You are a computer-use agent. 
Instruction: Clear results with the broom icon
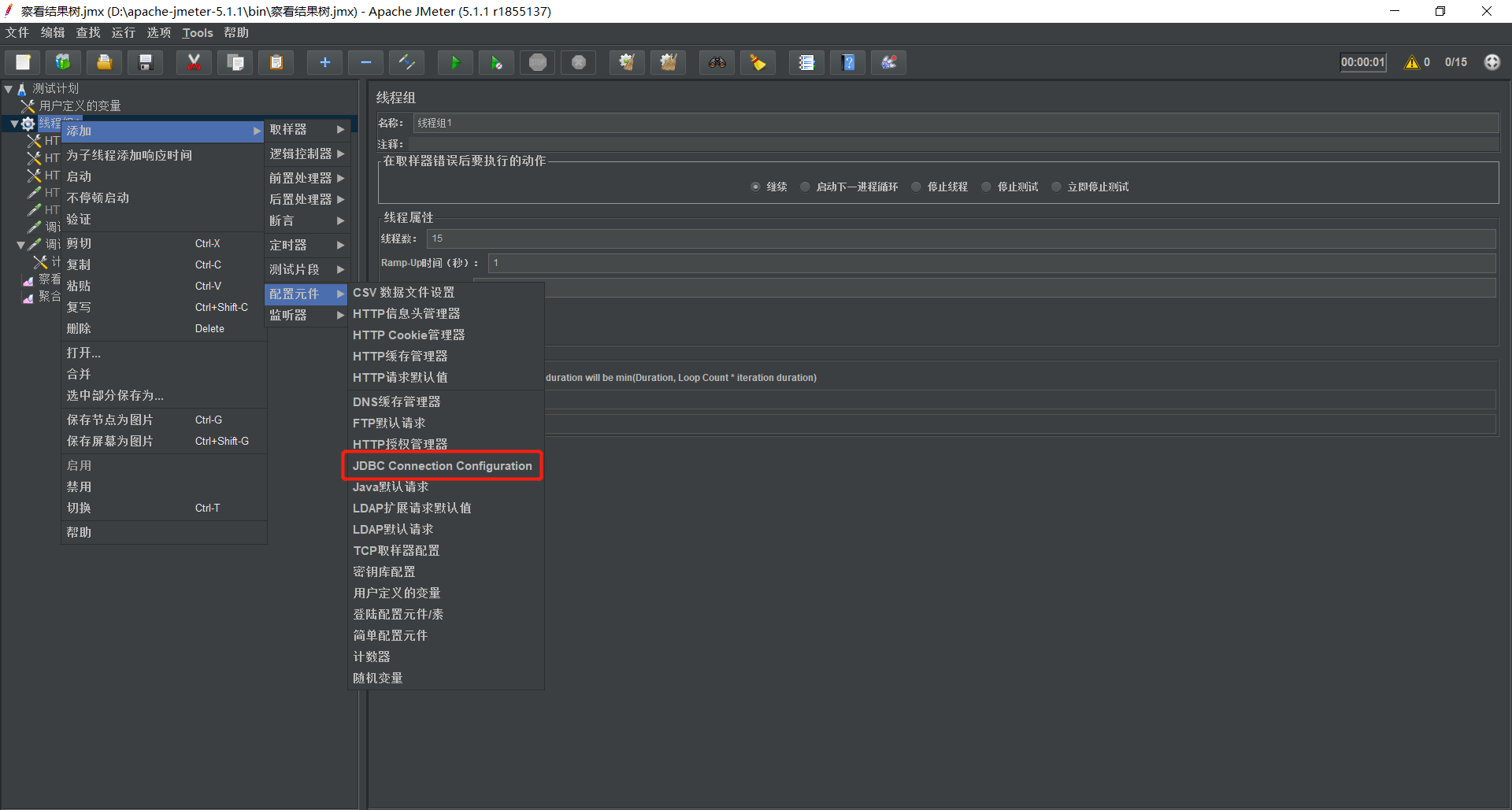757,62
